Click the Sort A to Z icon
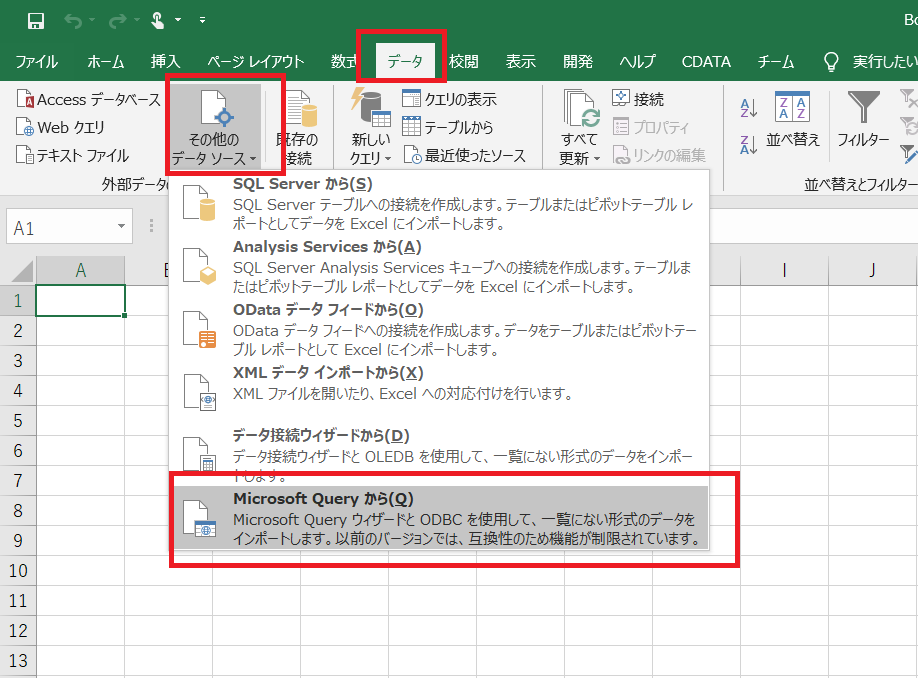918x678 pixels. tap(749, 108)
